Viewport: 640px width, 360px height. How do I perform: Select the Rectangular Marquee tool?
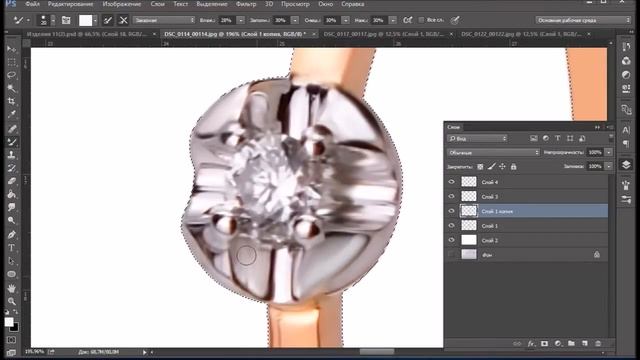click(x=11, y=62)
